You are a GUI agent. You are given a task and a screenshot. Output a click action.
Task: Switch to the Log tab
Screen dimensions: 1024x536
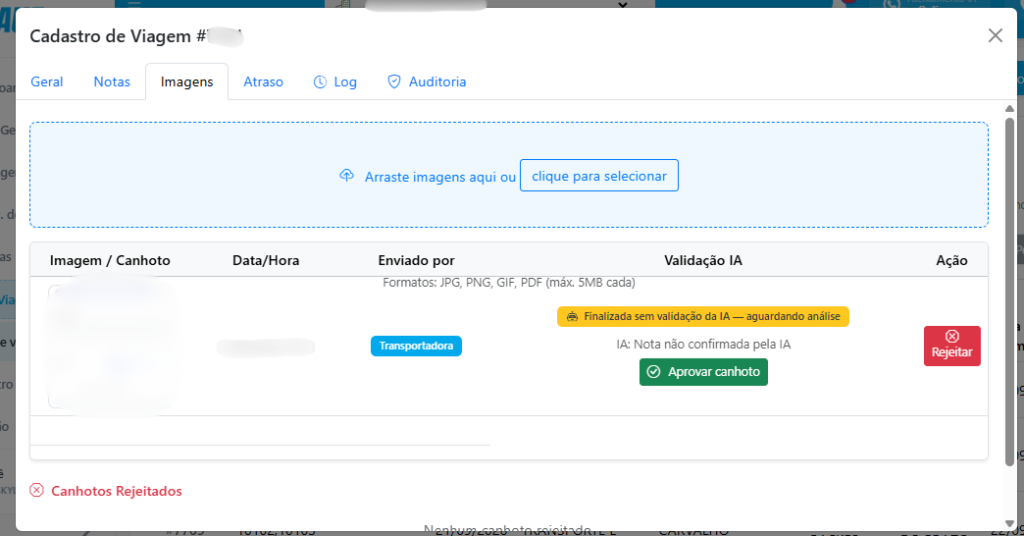point(335,82)
